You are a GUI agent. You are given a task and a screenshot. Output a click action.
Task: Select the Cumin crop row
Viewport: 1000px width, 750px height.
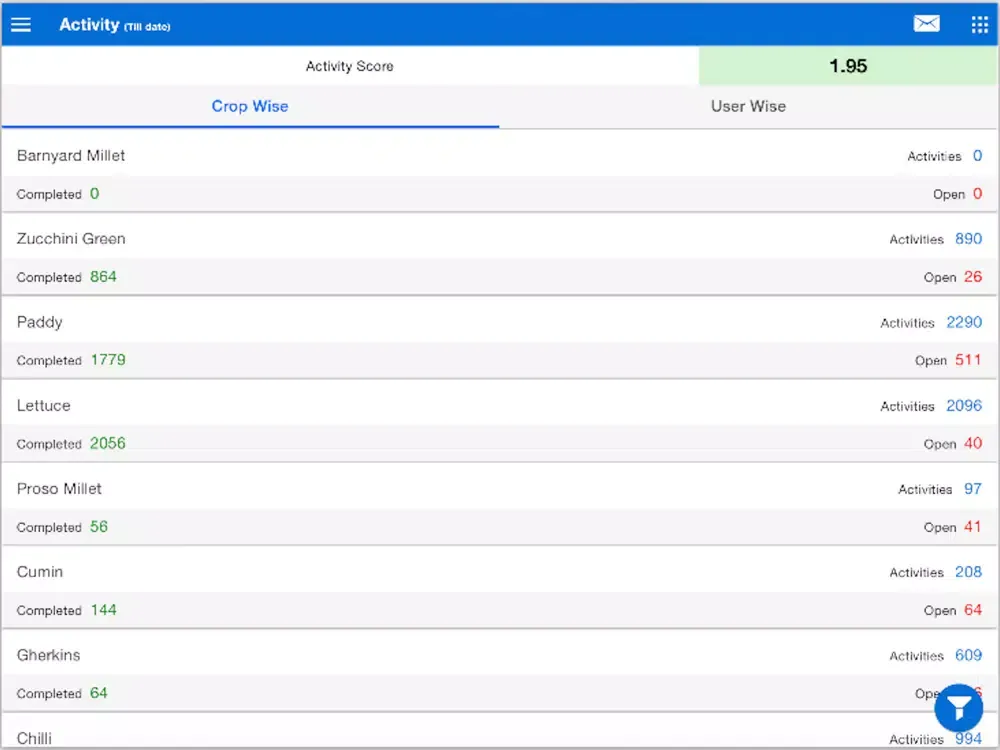[500, 587]
